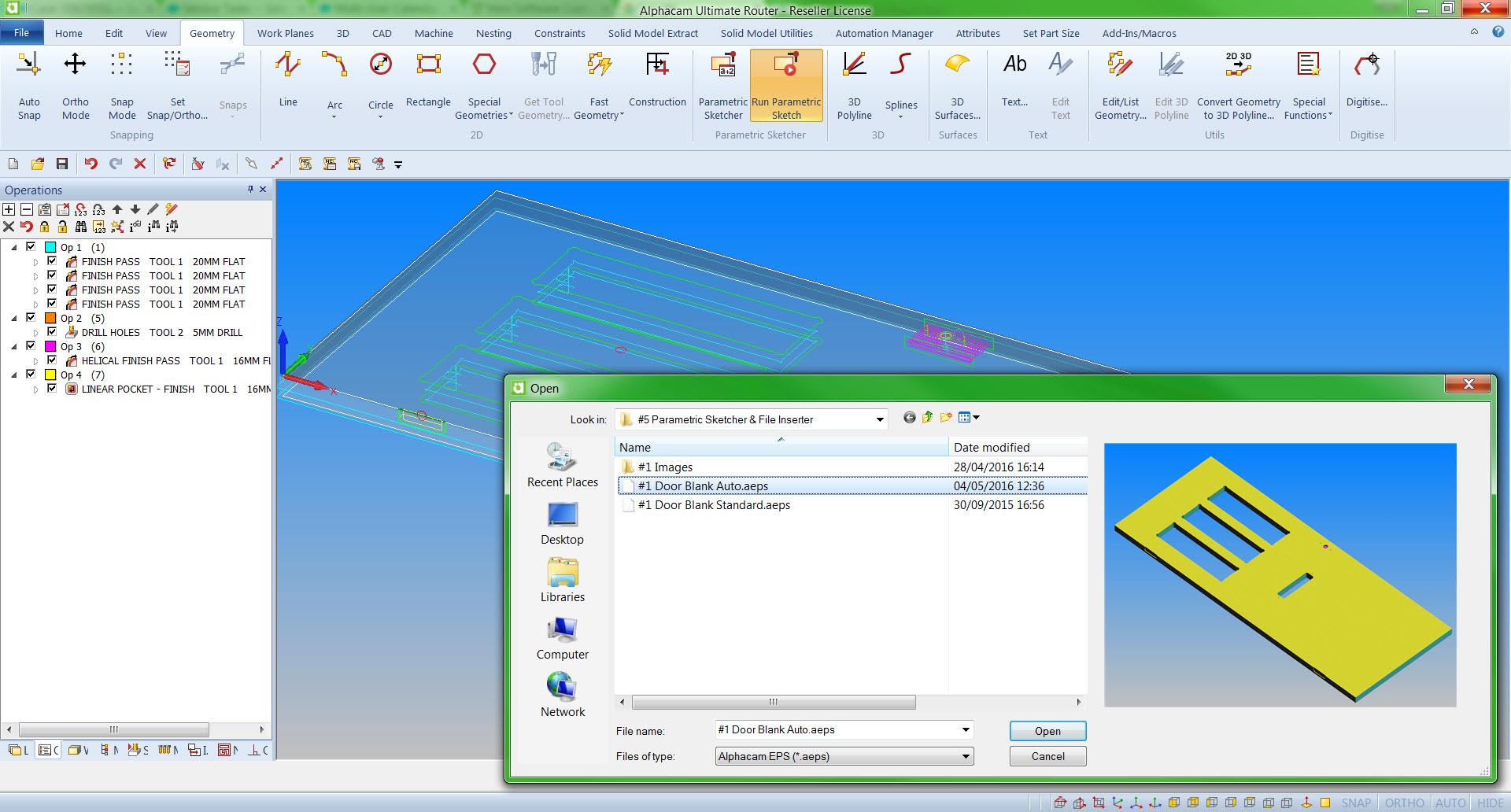
Task: Click the Save icon in quick toolbar
Action: tap(62, 164)
